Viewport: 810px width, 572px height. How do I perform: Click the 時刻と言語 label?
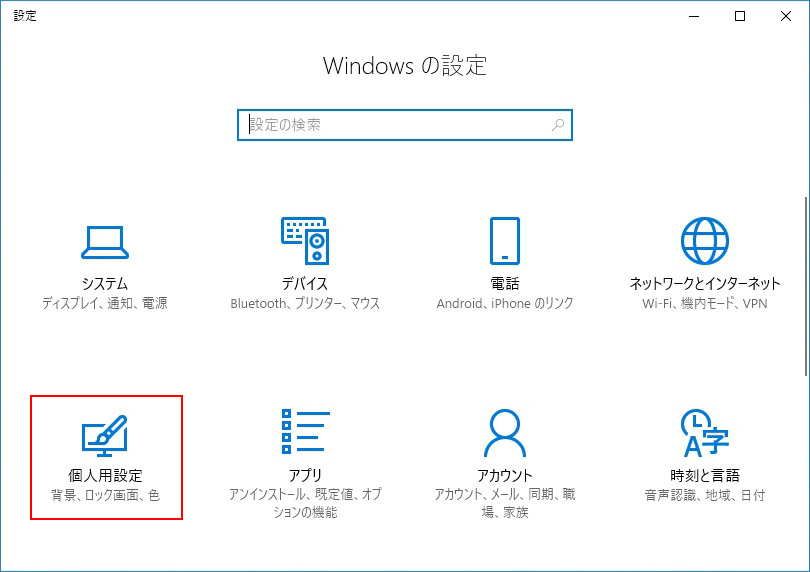[x=705, y=475]
